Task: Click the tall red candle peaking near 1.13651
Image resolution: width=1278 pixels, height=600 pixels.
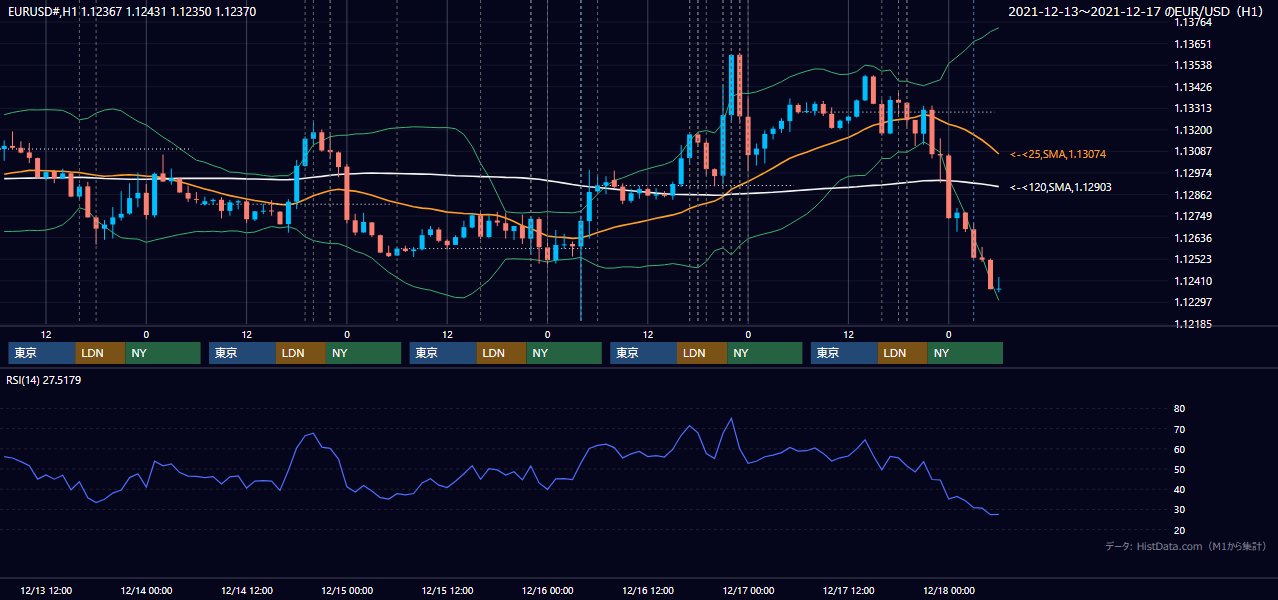Action: point(738,86)
